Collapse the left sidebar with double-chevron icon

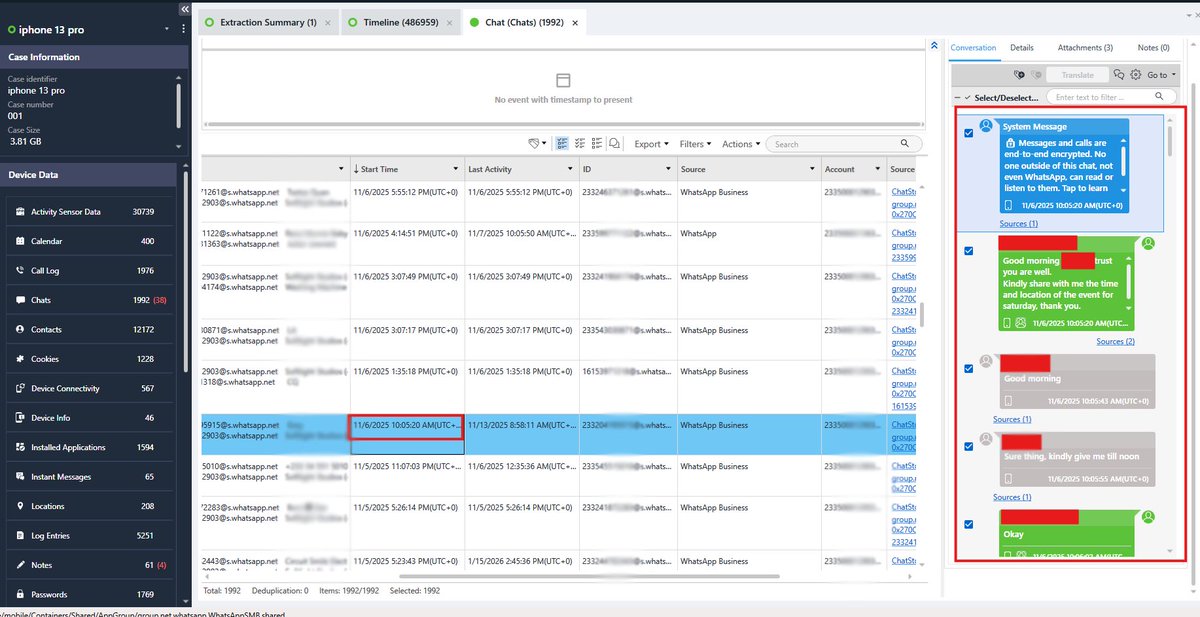(184, 8)
